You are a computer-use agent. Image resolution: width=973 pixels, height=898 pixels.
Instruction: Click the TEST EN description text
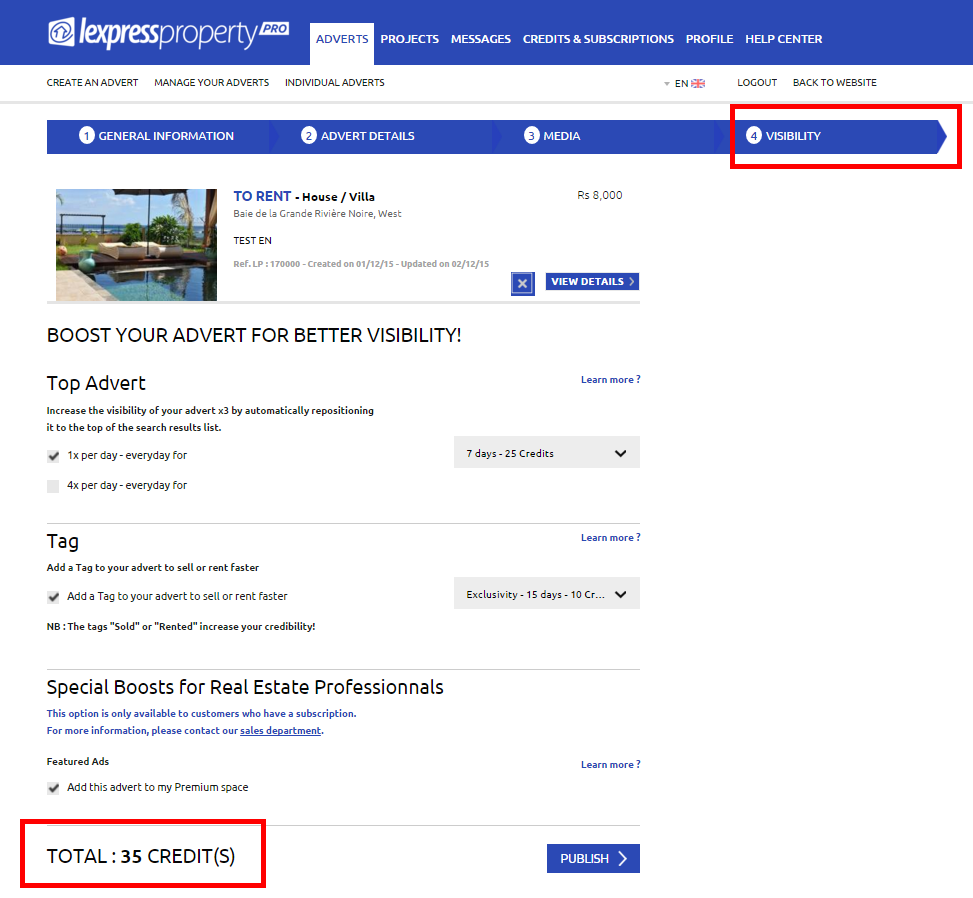[253, 240]
